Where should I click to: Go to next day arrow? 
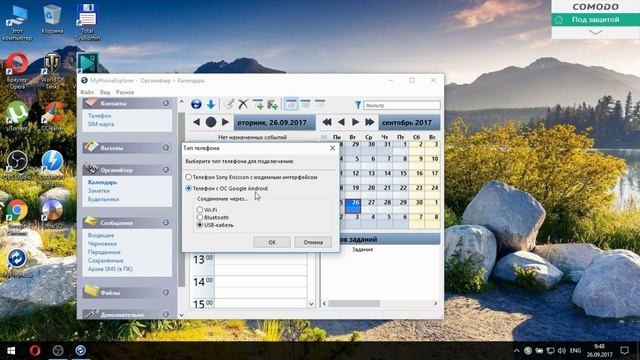click(225, 122)
